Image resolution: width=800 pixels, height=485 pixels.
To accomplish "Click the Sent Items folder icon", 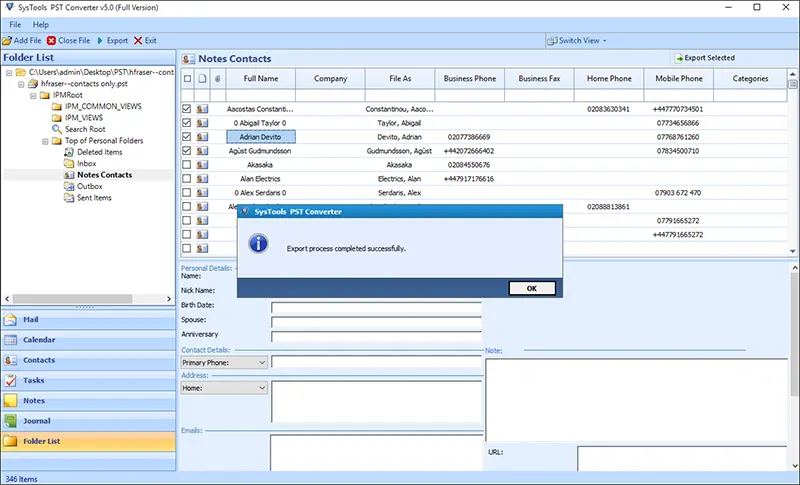I will (x=69, y=197).
